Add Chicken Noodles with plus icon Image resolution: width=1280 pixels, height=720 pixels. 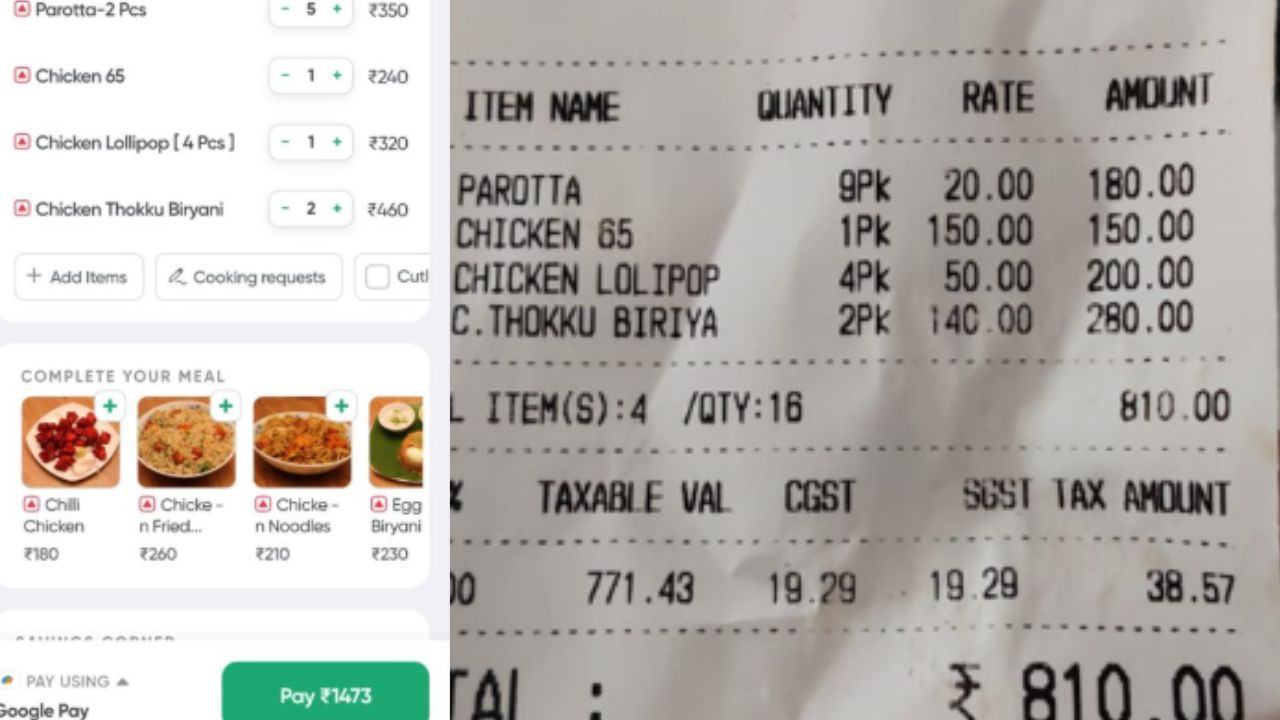point(342,406)
